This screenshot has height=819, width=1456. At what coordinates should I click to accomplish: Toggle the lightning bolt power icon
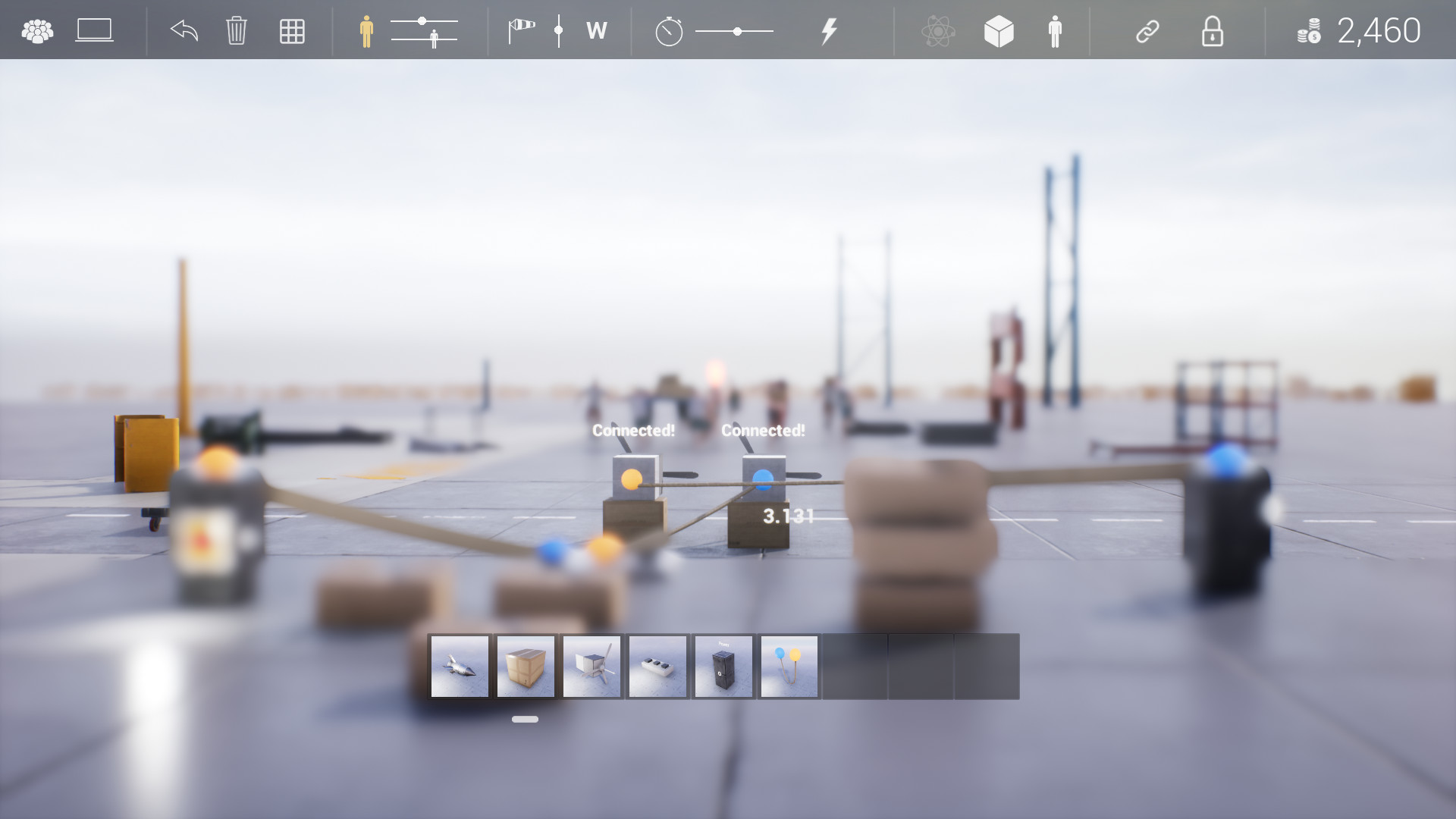point(829,31)
